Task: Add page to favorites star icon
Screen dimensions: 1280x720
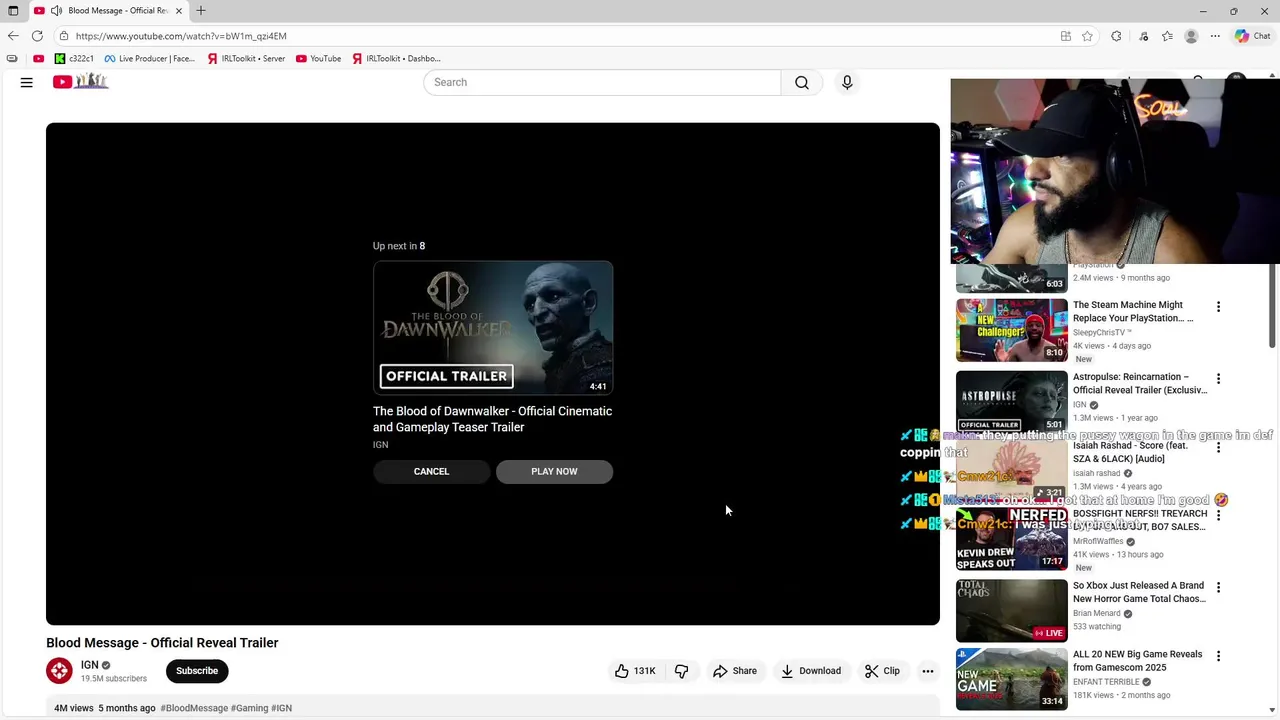Action: click(1087, 36)
